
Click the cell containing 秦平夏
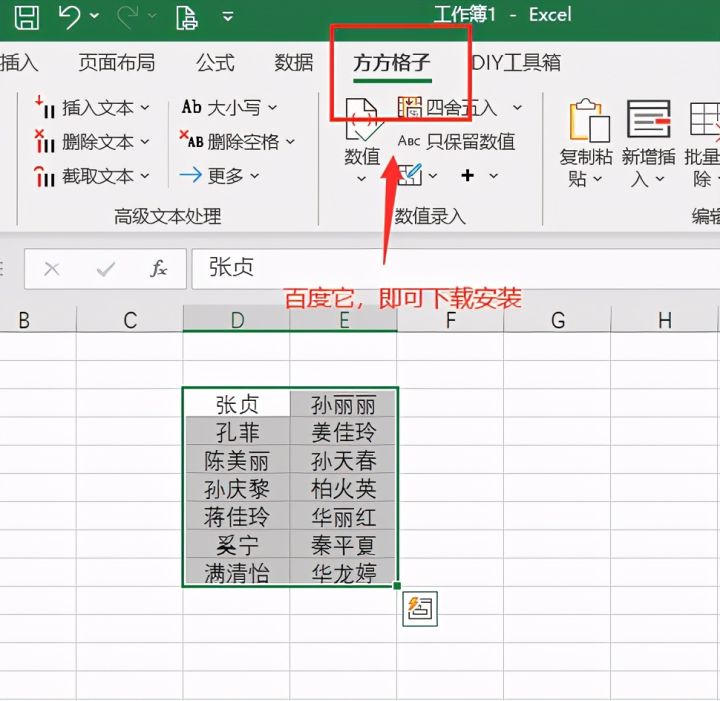[343, 544]
